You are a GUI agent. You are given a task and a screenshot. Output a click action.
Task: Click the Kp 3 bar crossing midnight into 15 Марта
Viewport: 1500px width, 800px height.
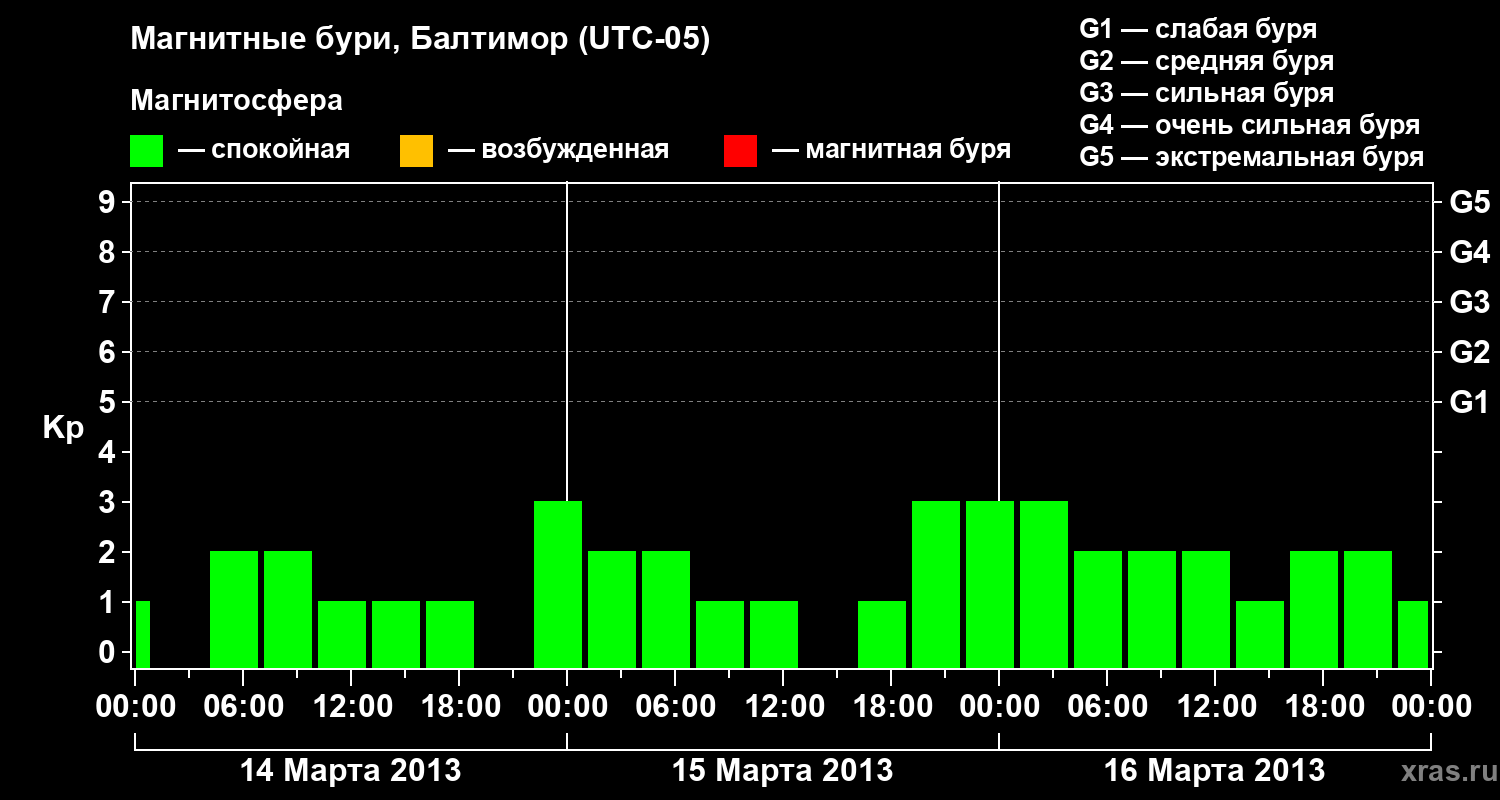point(558,584)
